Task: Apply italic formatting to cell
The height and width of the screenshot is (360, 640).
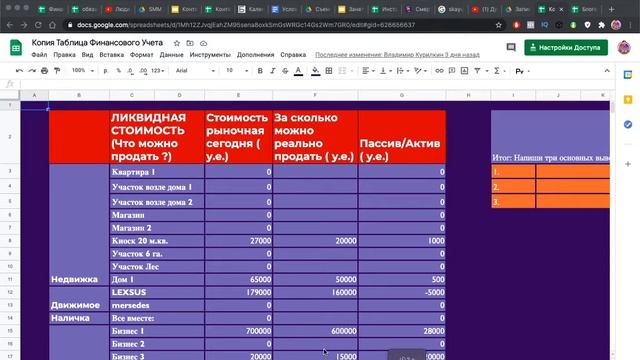Action: point(273,71)
